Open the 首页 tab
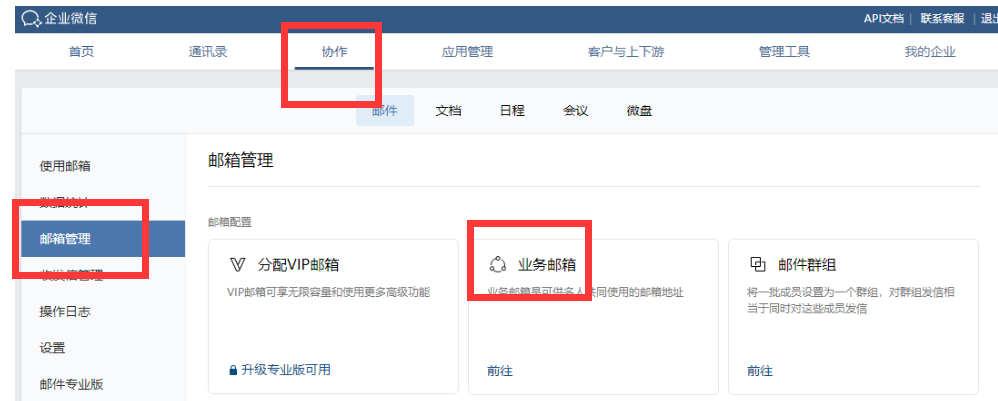Image resolution: width=998 pixels, height=401 pixels. point(81,52)
